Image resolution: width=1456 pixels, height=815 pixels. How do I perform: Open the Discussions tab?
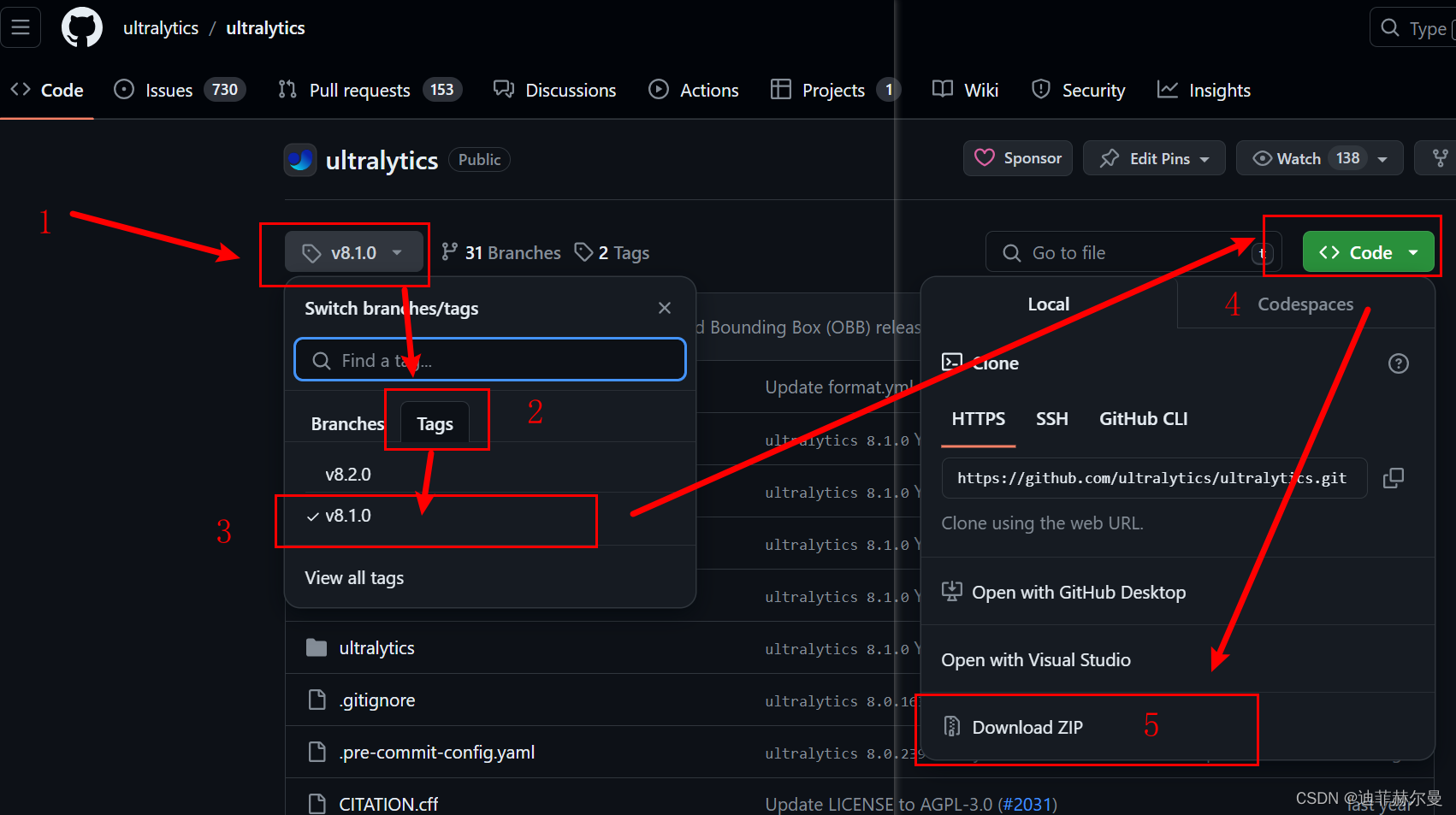[555, 90]
